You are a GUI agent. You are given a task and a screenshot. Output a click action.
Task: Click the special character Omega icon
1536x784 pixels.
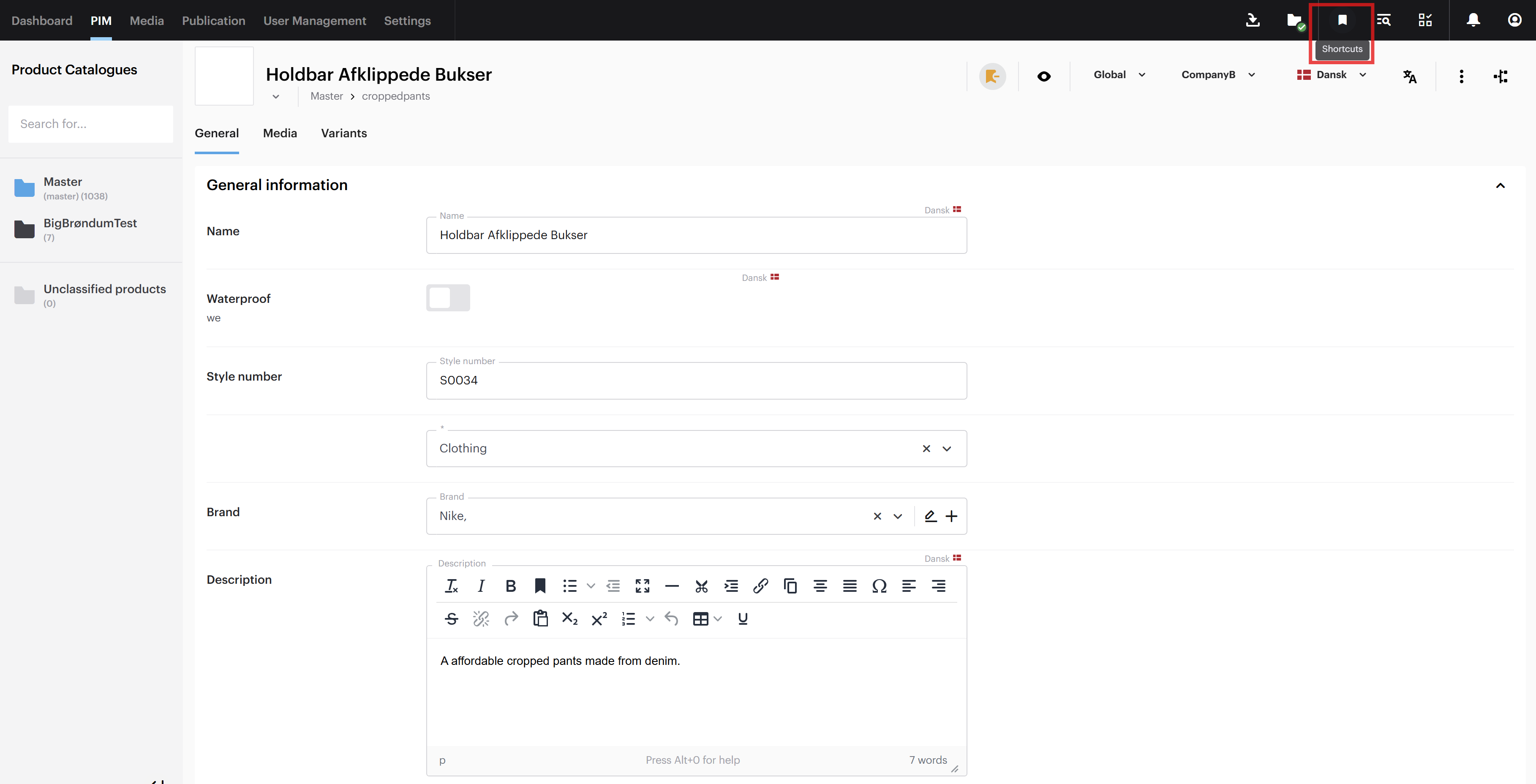(879, 586)
